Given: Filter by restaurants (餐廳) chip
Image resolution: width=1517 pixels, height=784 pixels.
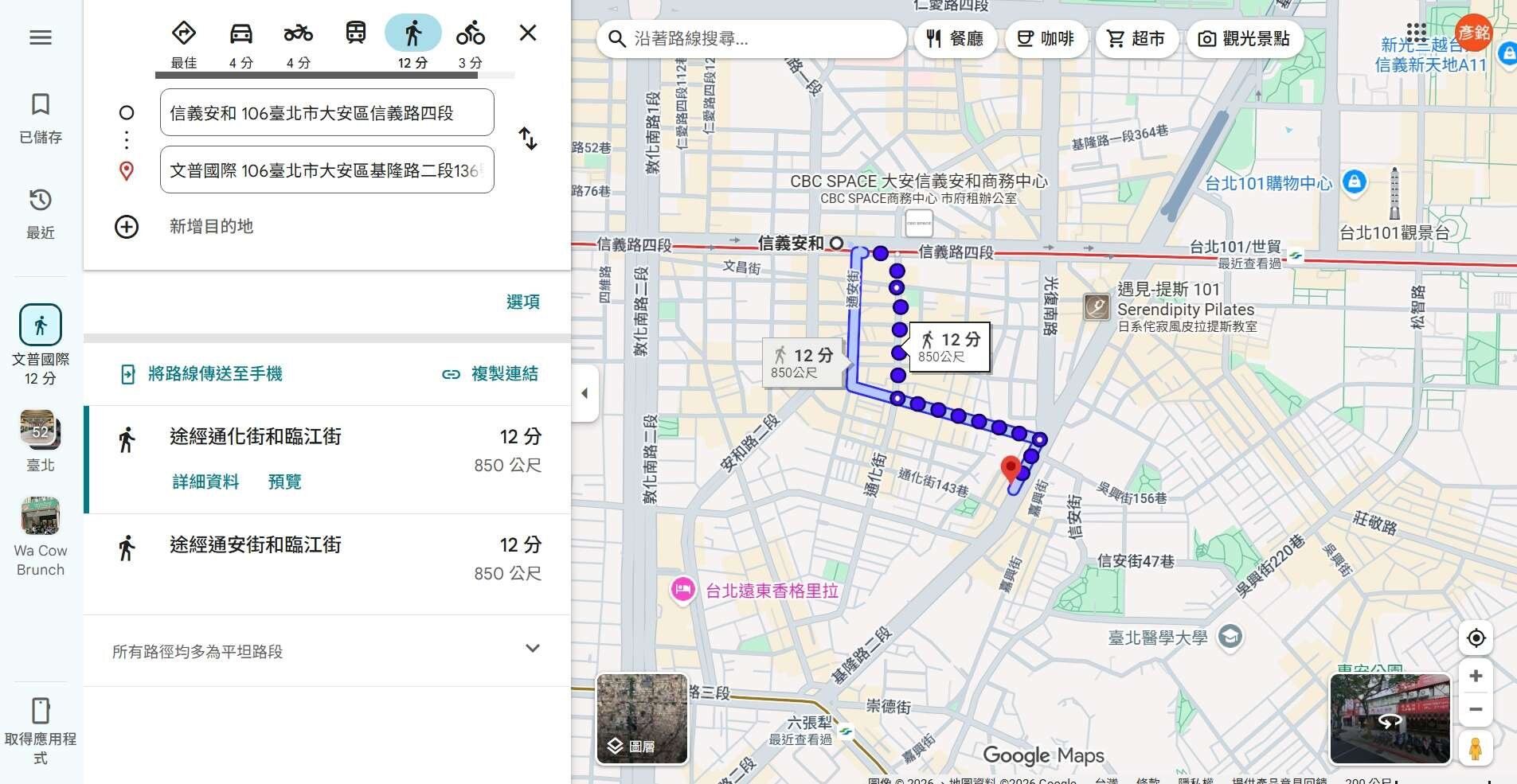Looking at the screenshot, I should tap(955, 39).
